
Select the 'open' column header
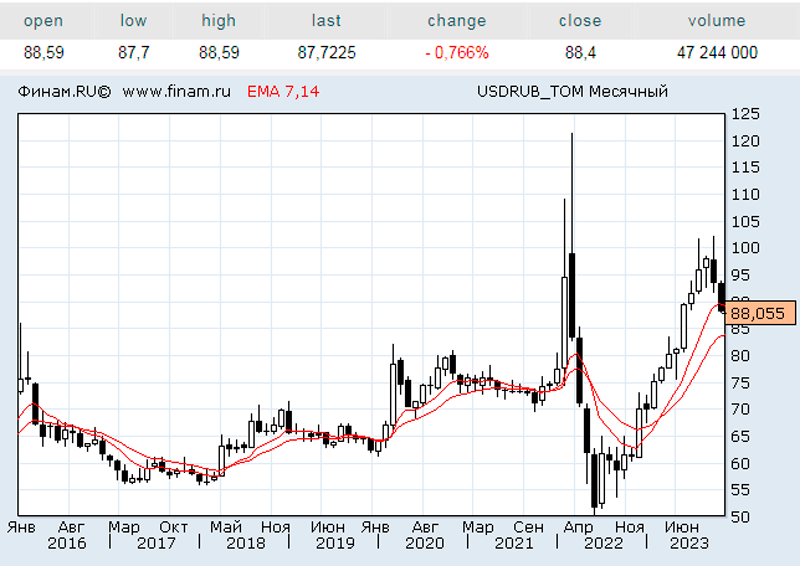point(43,21)
